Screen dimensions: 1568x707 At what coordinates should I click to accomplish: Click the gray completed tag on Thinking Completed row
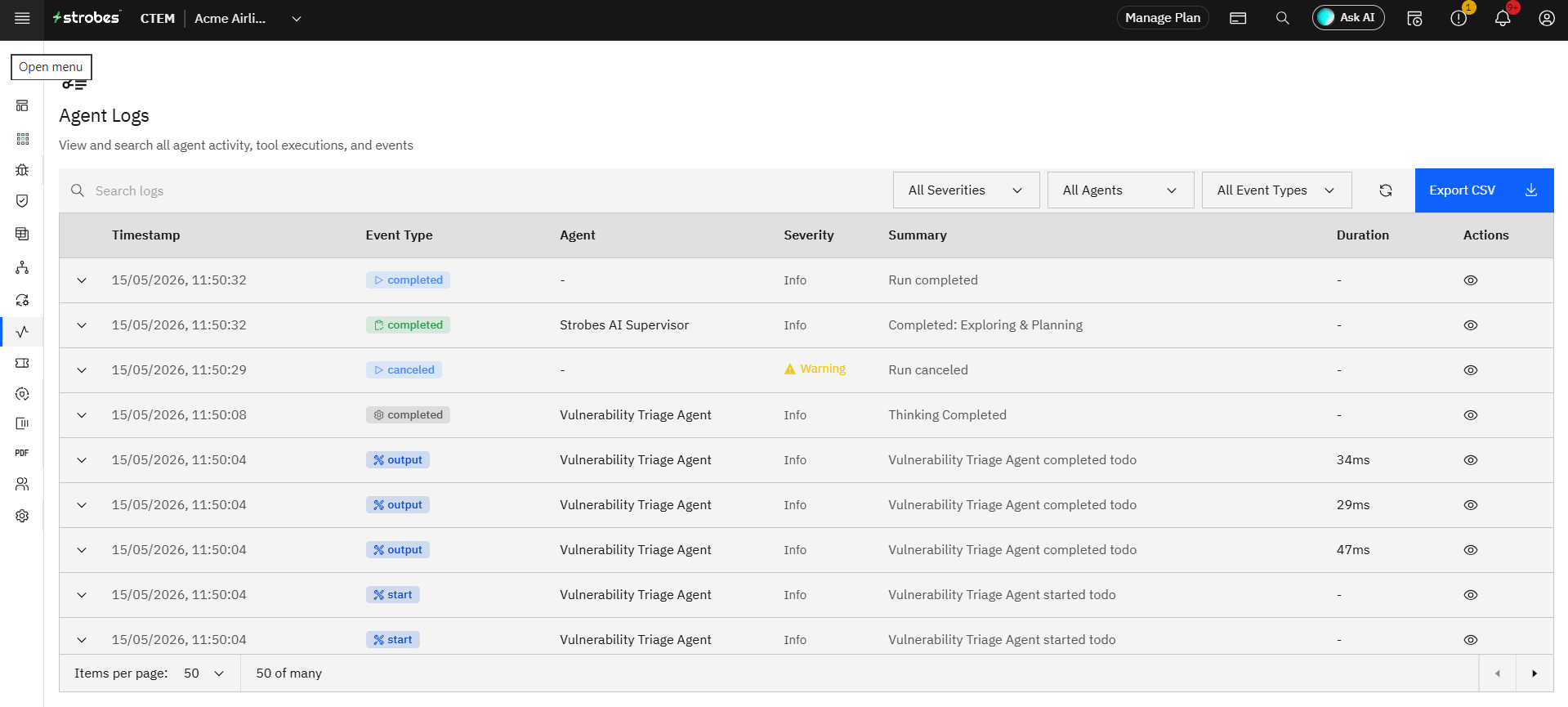coord(408,415)
